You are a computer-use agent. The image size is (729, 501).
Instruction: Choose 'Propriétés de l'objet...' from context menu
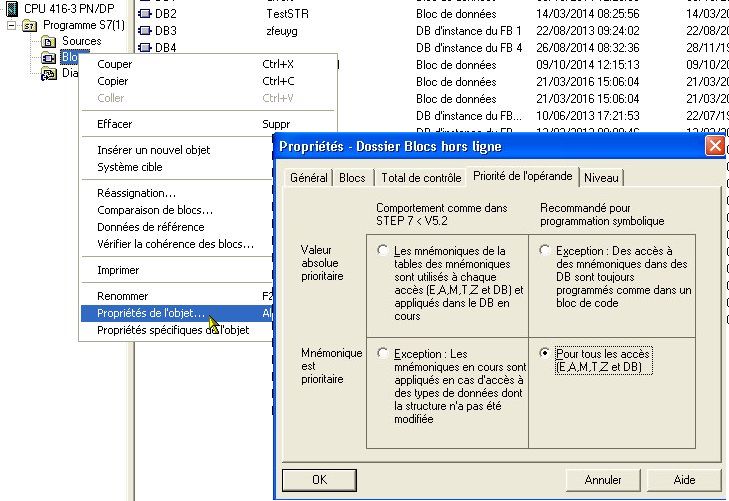pos(151,313)
